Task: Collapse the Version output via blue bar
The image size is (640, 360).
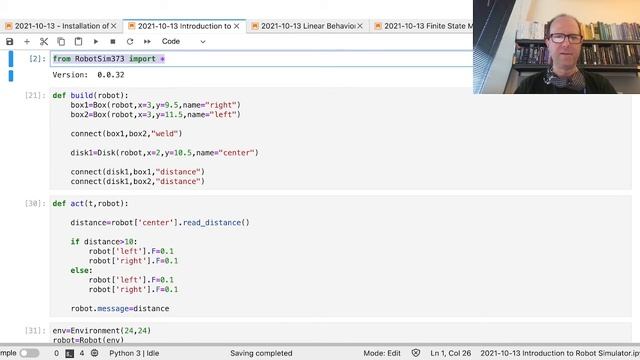Action: [11, 76]
